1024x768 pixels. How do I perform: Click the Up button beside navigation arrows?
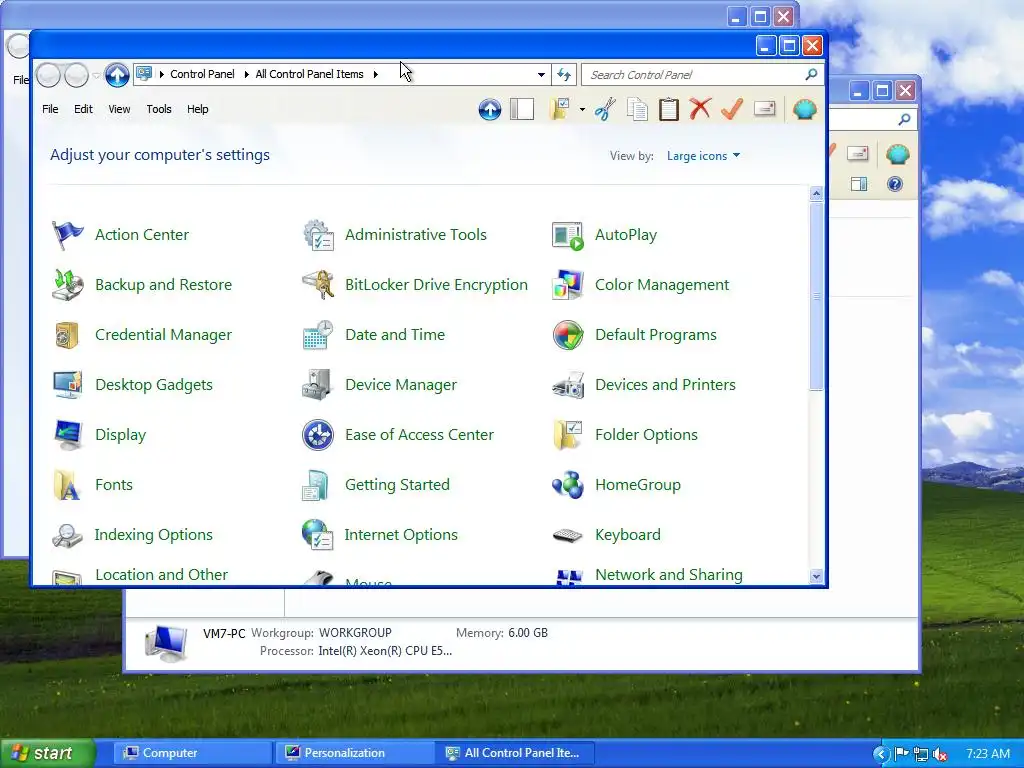point(117,75)
